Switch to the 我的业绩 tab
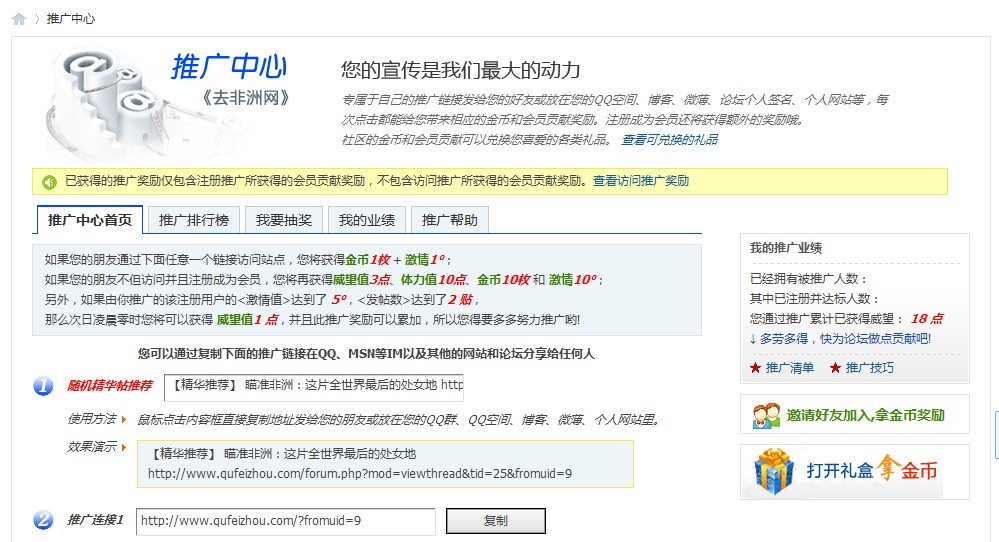 pos(367,220)
